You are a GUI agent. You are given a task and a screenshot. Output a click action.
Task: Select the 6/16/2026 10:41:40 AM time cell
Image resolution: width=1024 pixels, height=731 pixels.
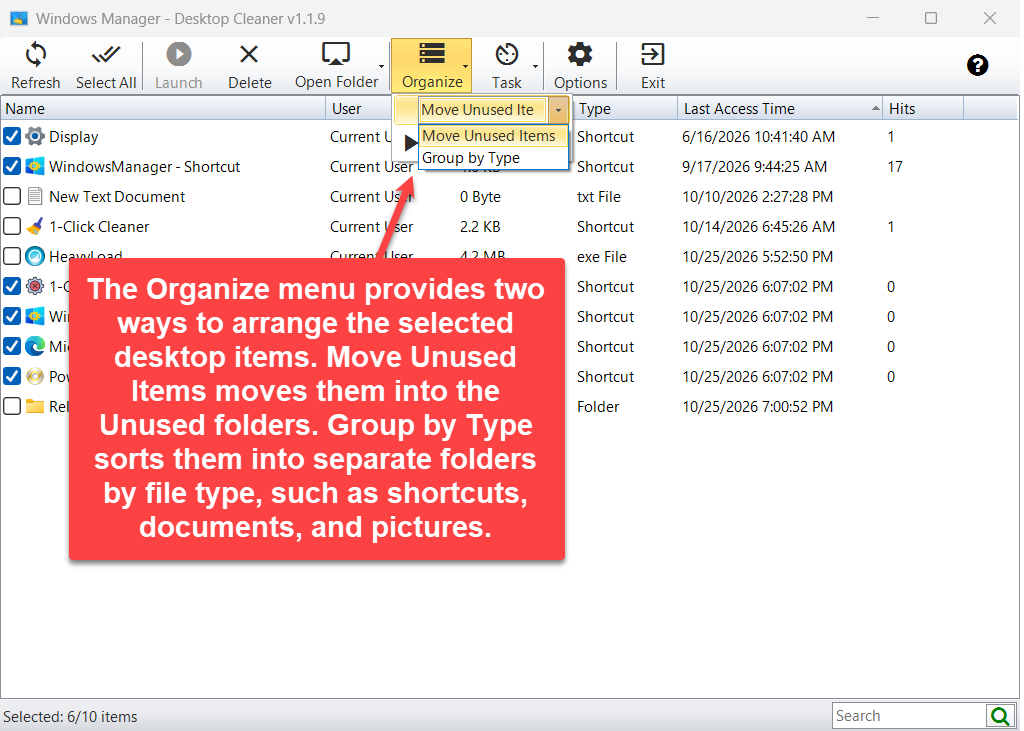pos(758,137)
